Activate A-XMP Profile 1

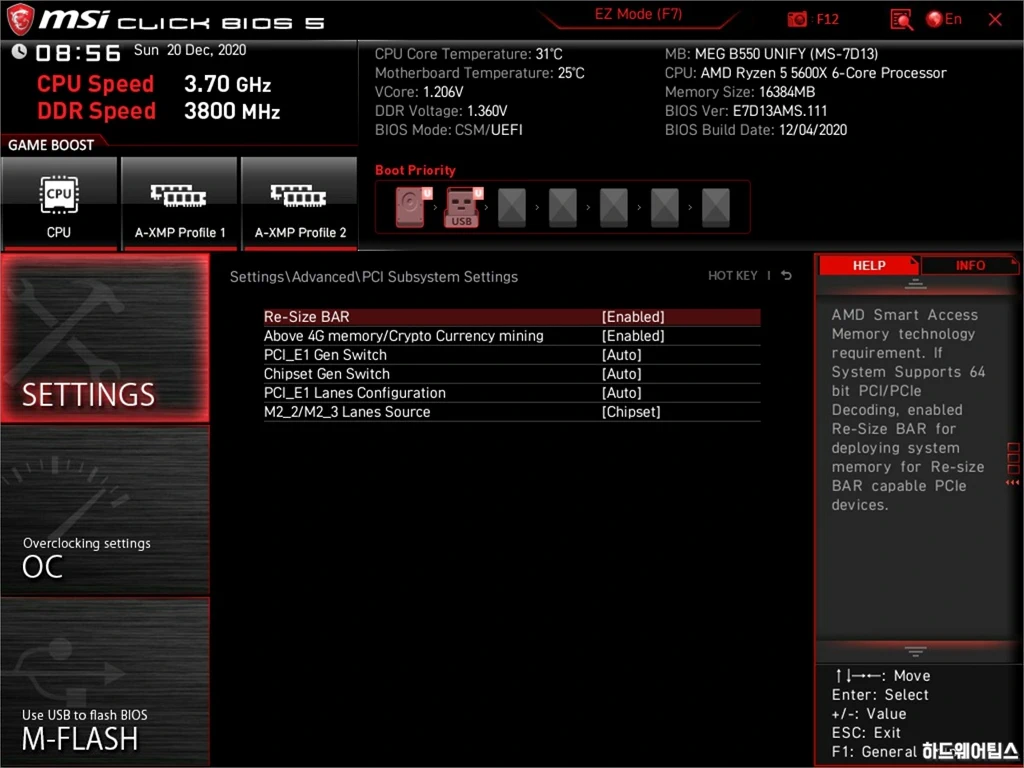(179, 203)
